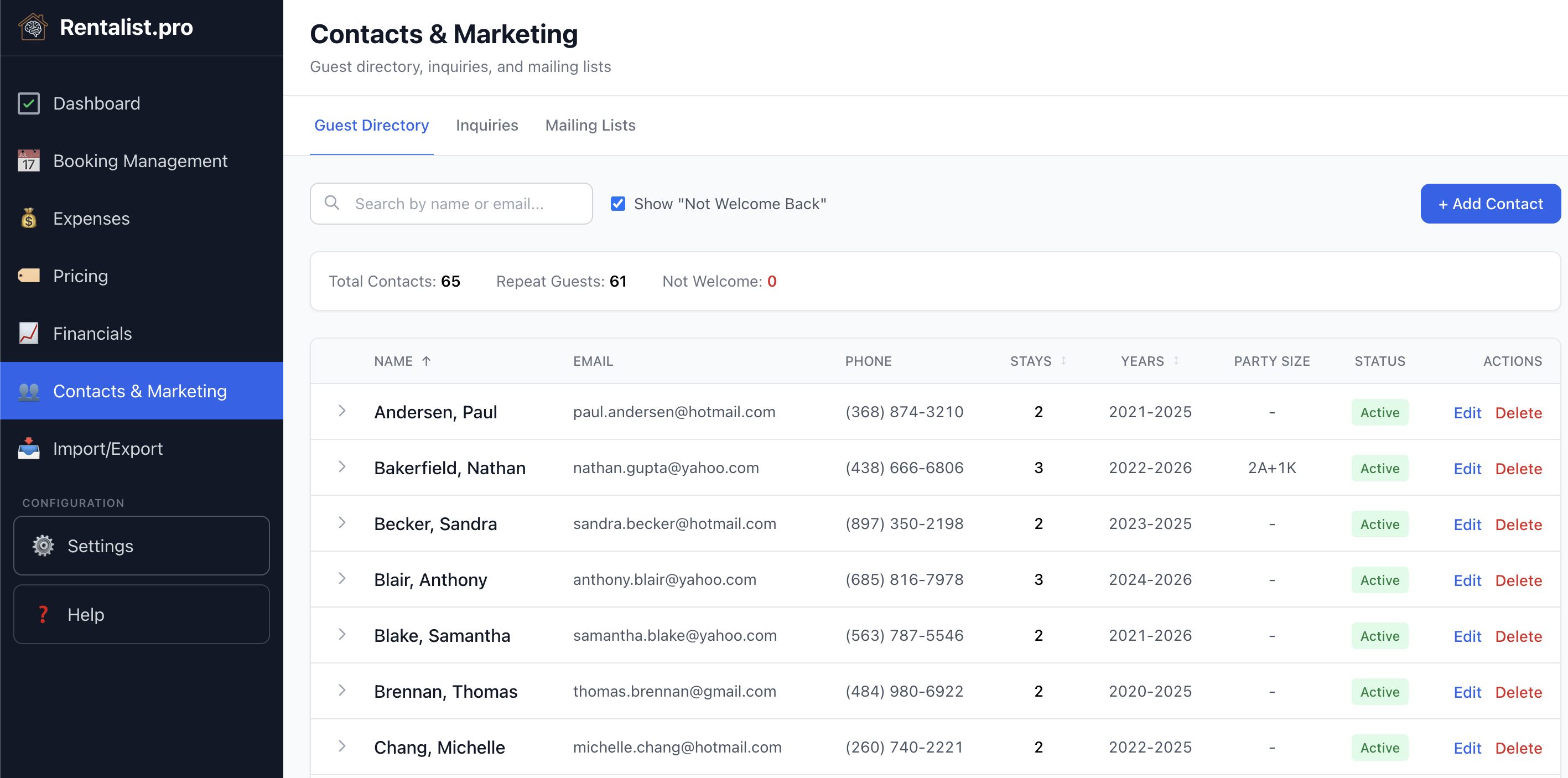
Task: Open Financials via the chart icon
Action: coord(28,333)
